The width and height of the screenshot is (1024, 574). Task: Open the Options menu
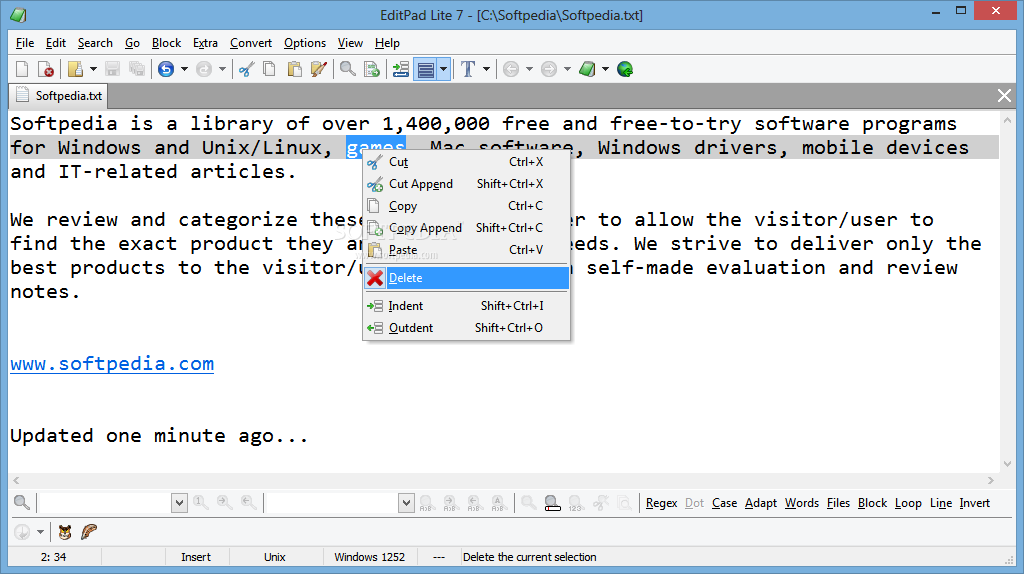click(305, 43)
